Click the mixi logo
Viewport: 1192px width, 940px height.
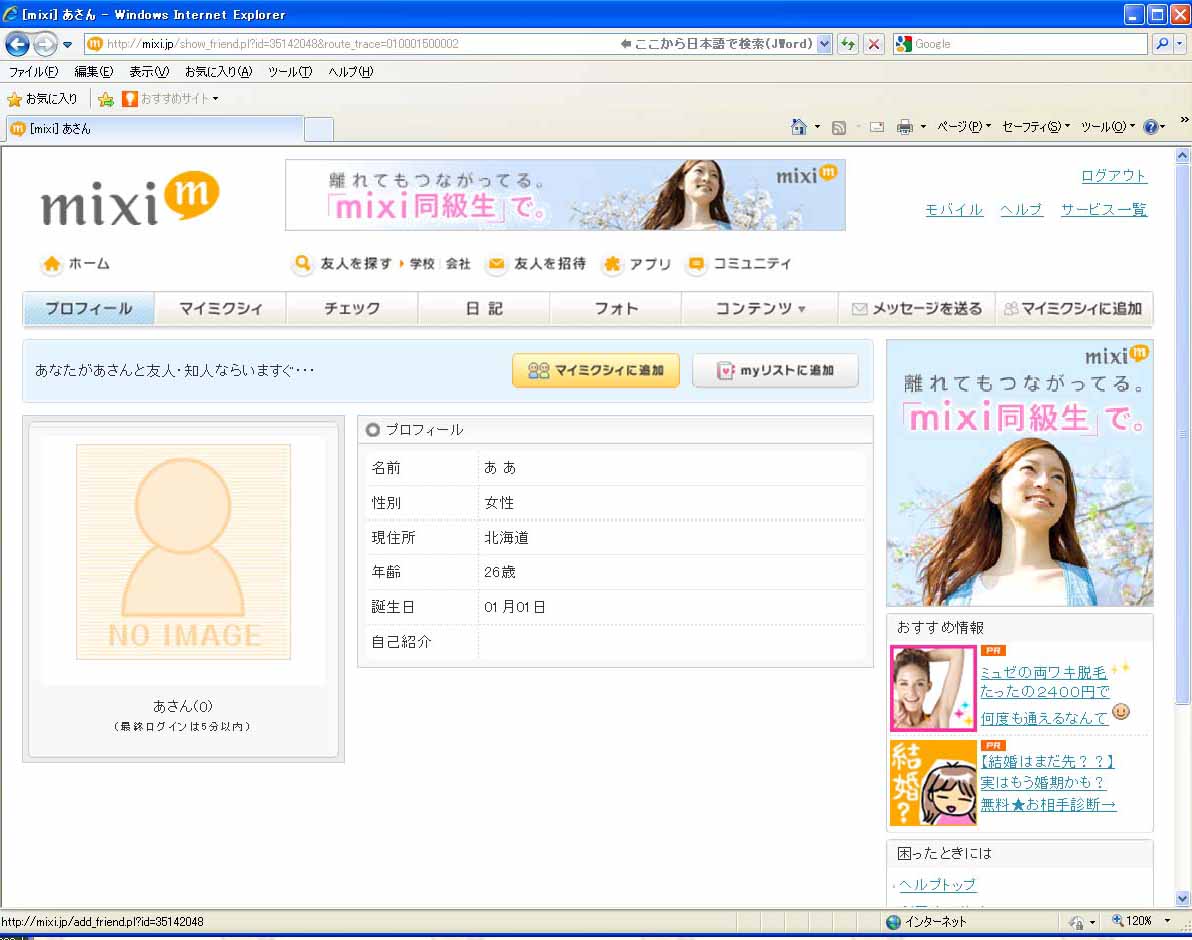tap(130, 199)
